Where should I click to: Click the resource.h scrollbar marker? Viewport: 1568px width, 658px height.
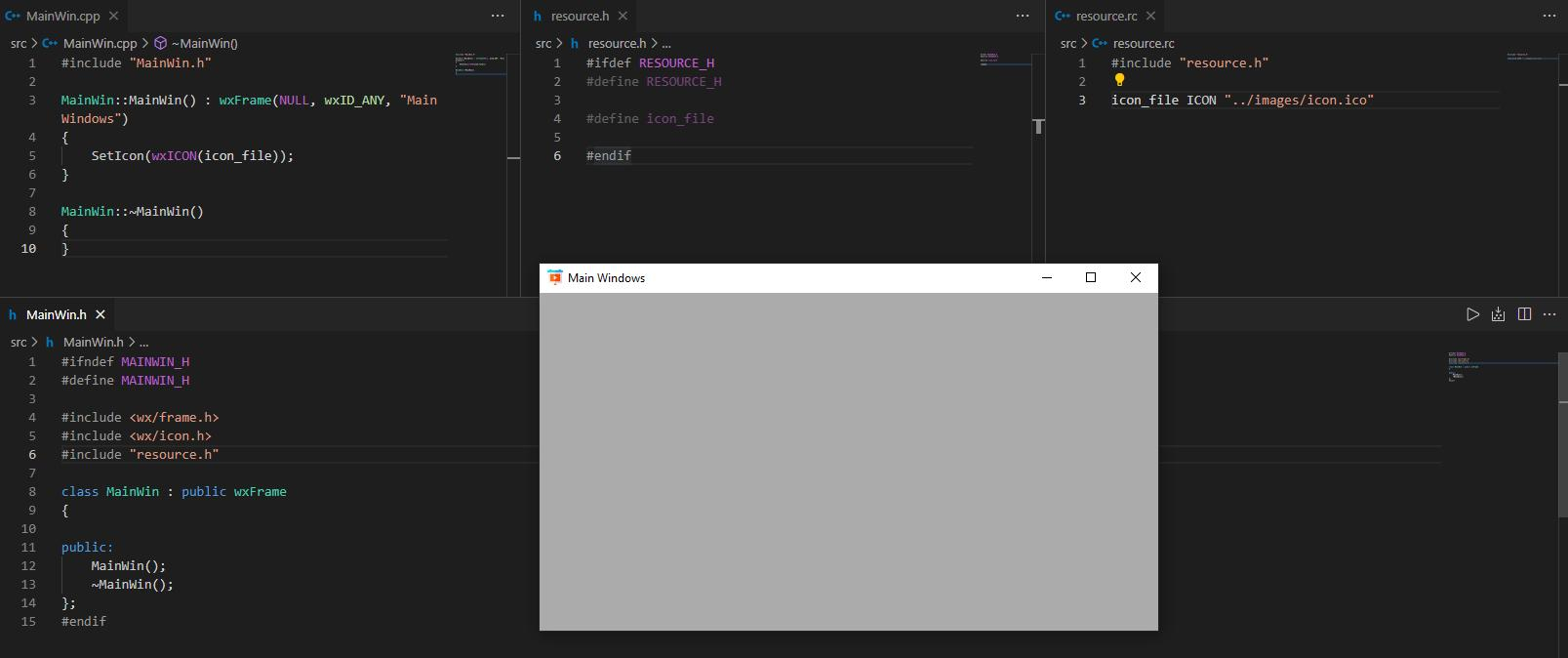click(x=1038, y=127)
